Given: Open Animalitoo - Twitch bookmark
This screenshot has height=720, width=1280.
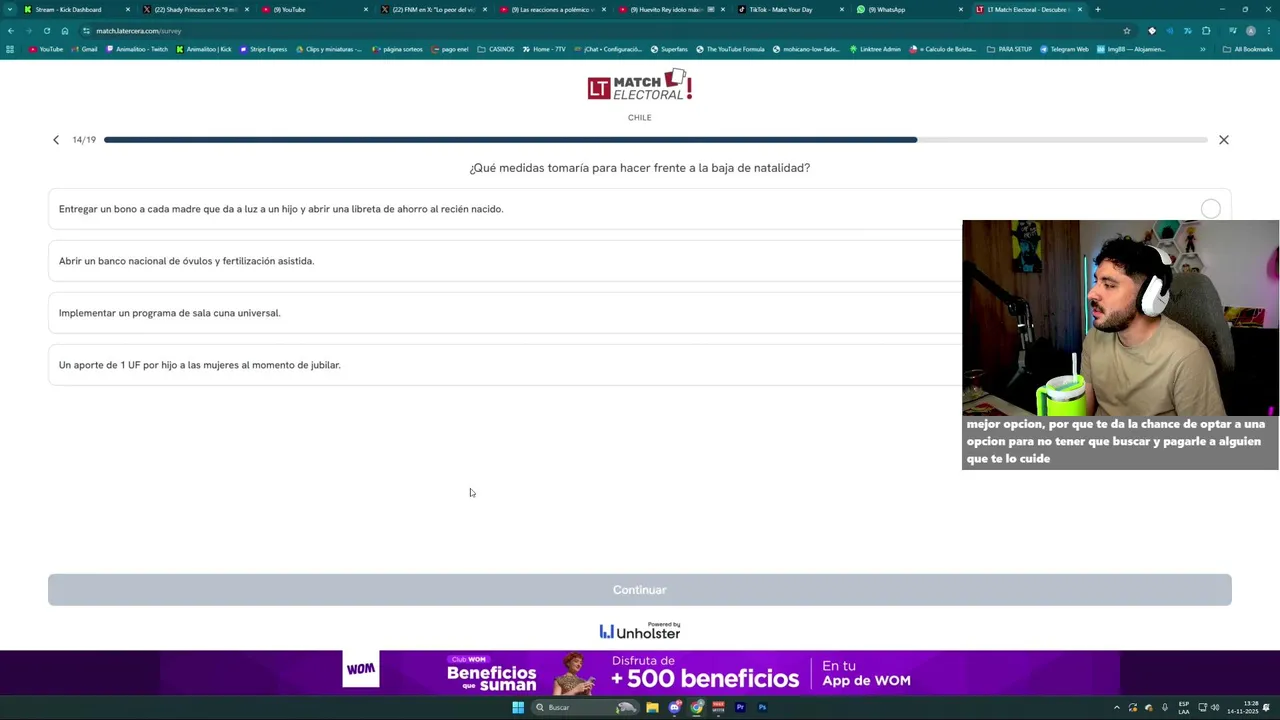Looking at the screenshot, I should [x=137, y=49].
